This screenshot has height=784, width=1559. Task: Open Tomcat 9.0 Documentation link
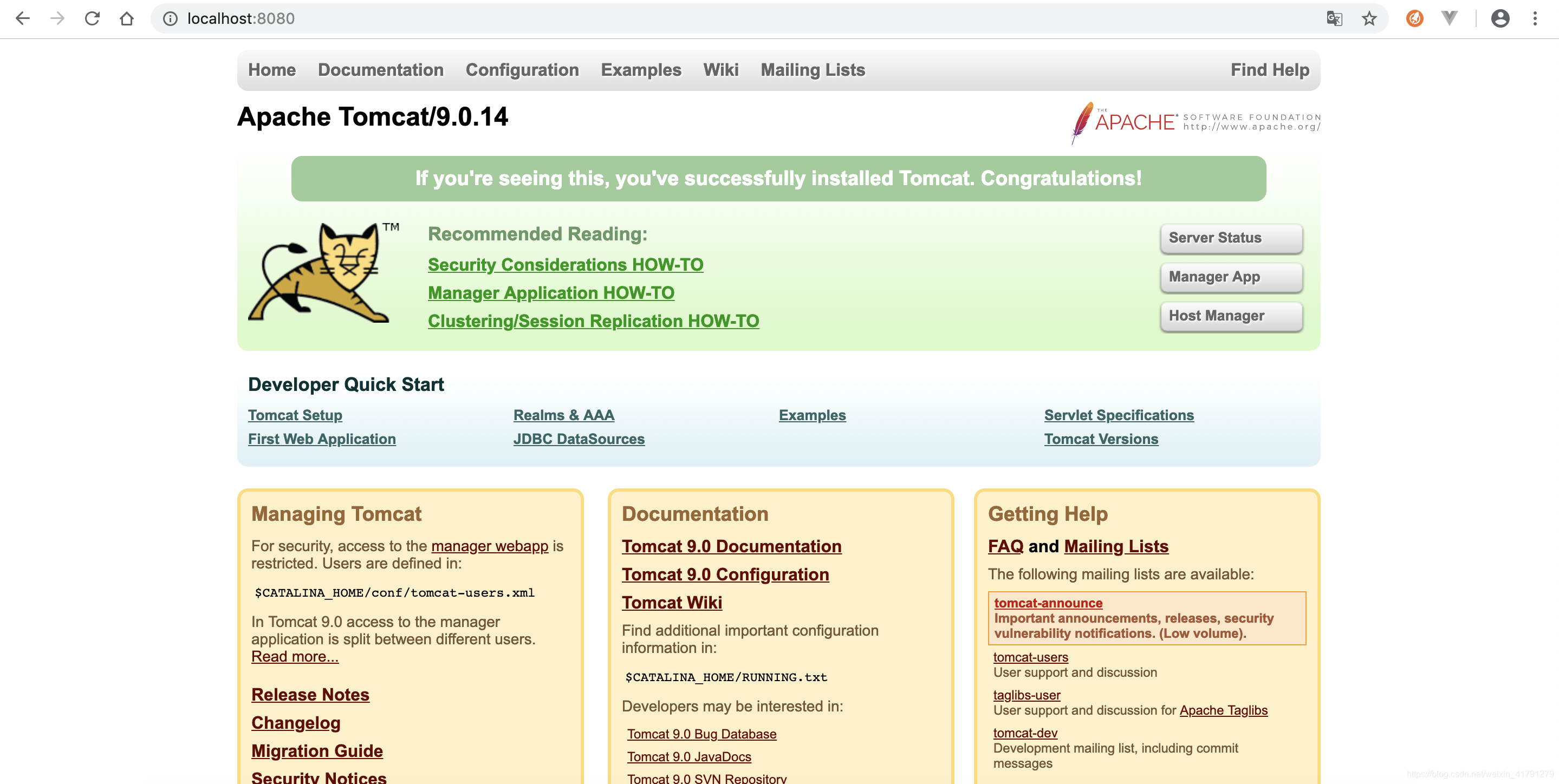pyautogui.click(x=731, y=547)
